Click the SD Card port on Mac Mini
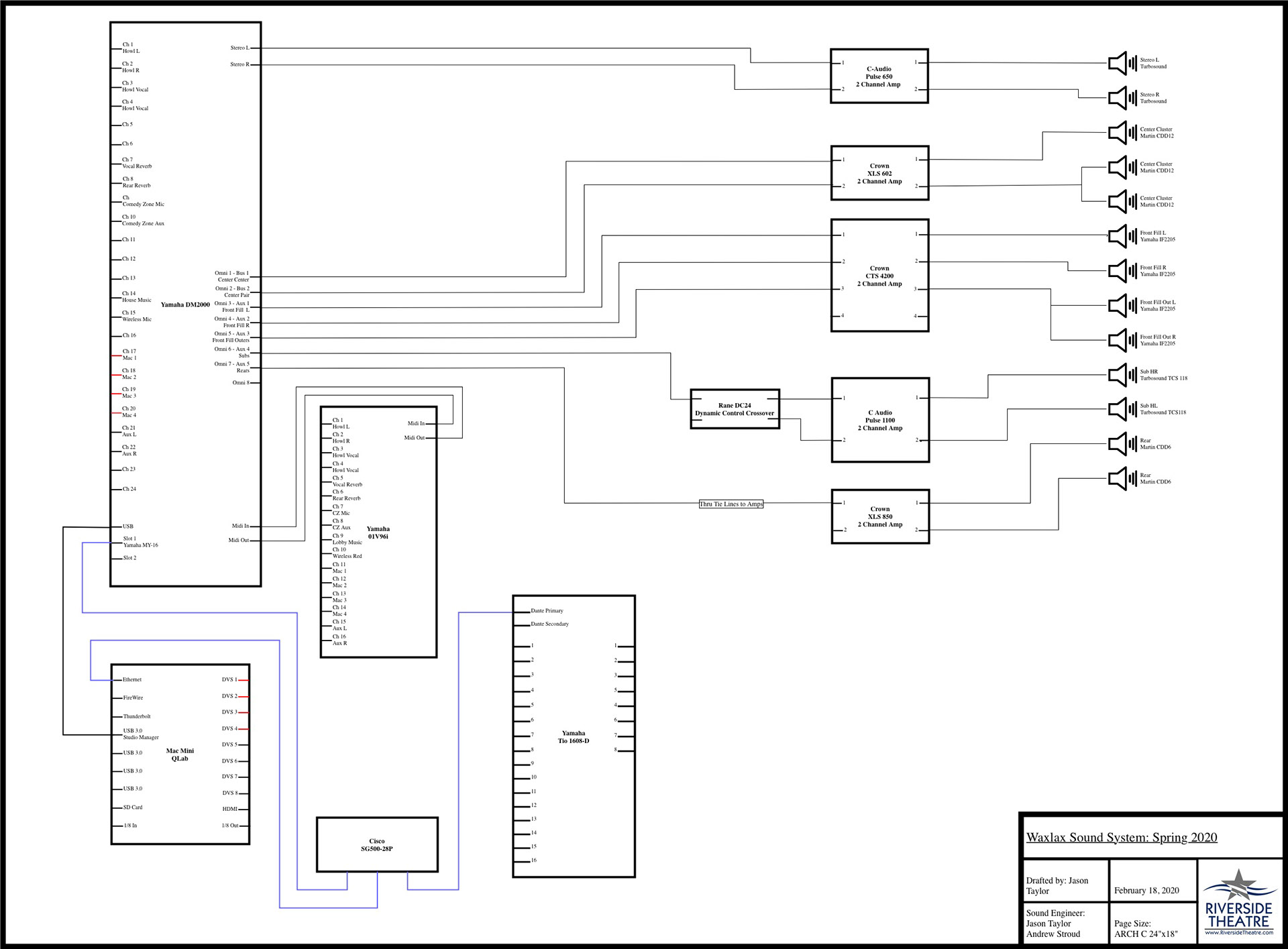 (133, 807)
